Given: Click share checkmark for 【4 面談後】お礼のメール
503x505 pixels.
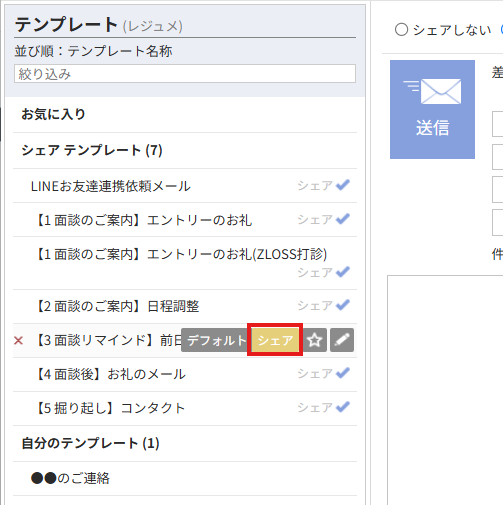Looking at the screenshot, I should tap(343, 373).
